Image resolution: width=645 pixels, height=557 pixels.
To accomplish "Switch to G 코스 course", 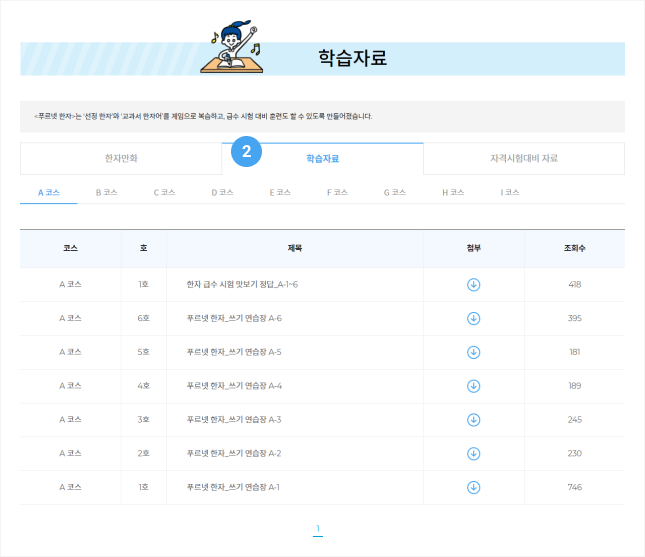I will click(x=394, y=192).
